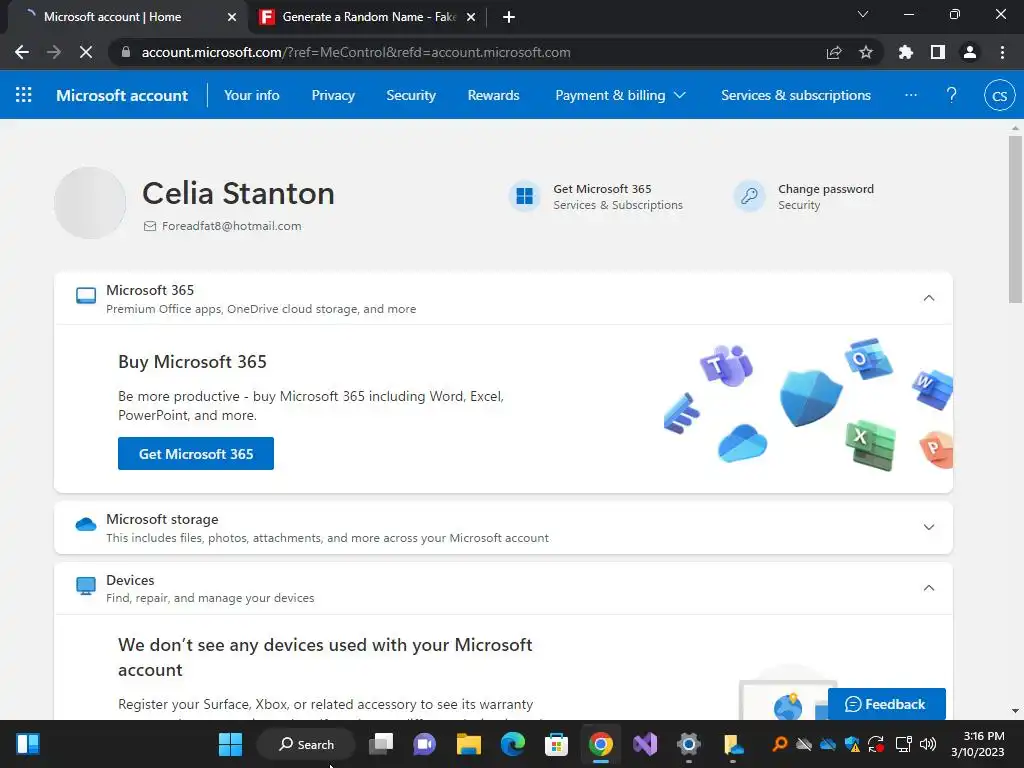Launch Microsoft Edge from the taskbar
Screen dimensions: 1024x768
point(513,744)
